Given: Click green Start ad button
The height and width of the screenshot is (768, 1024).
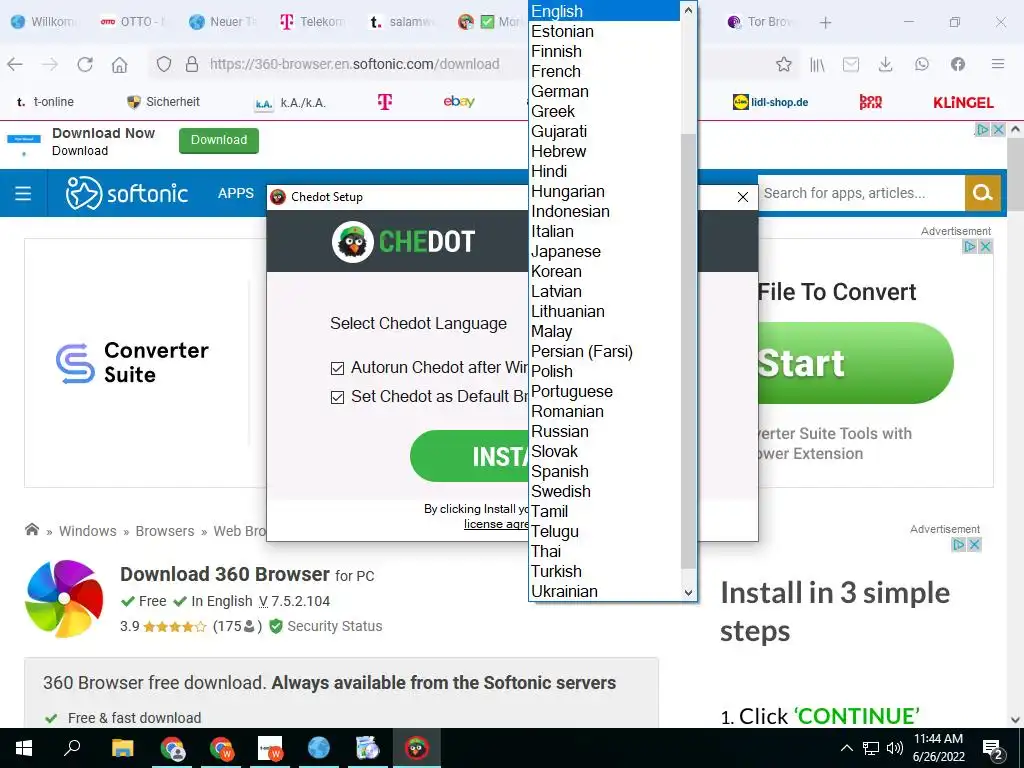Looking at the screenshot, I should click(856, 363).
